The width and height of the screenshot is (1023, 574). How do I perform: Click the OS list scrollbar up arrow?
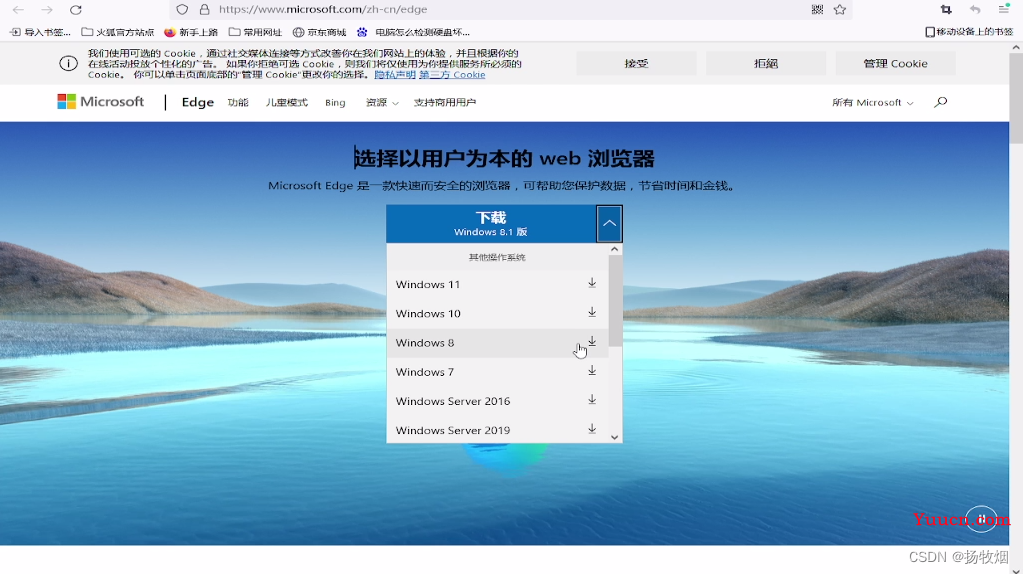point(615,250)
